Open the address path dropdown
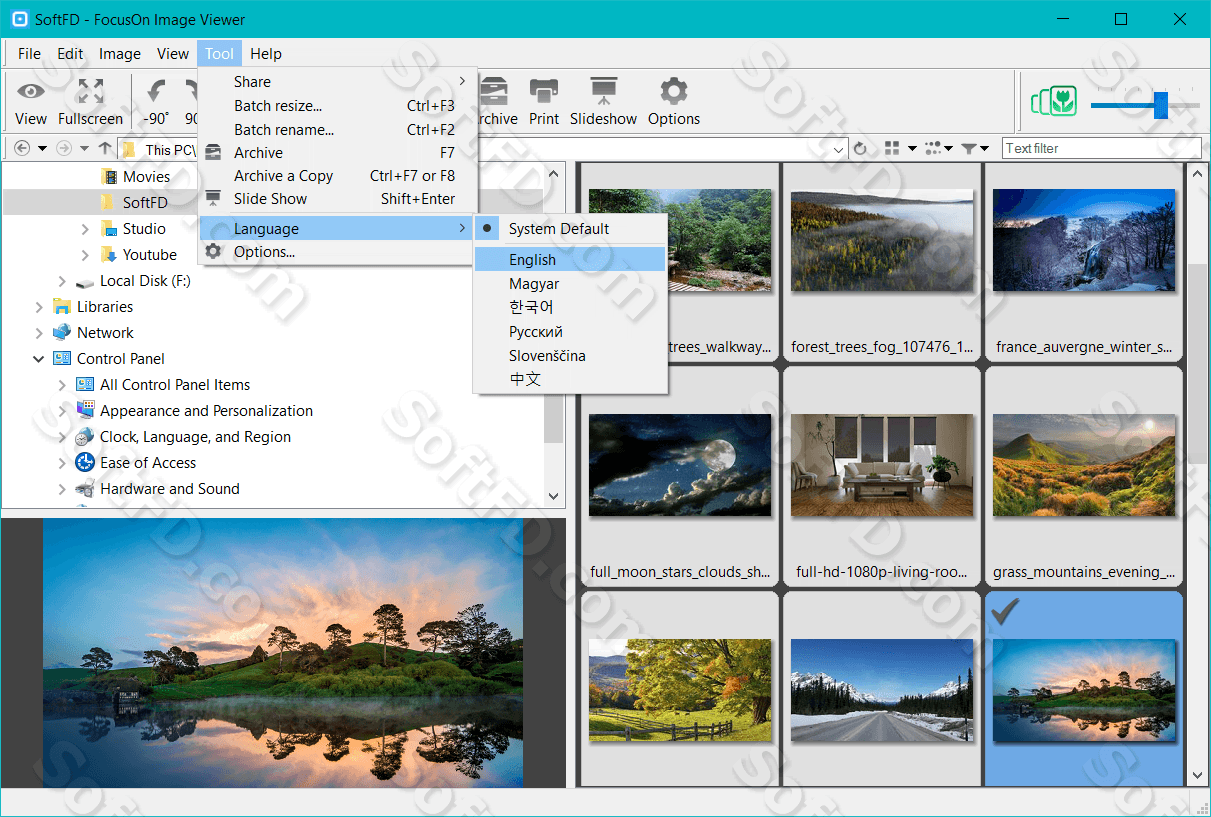1211x817 pixels. point(839,148)
